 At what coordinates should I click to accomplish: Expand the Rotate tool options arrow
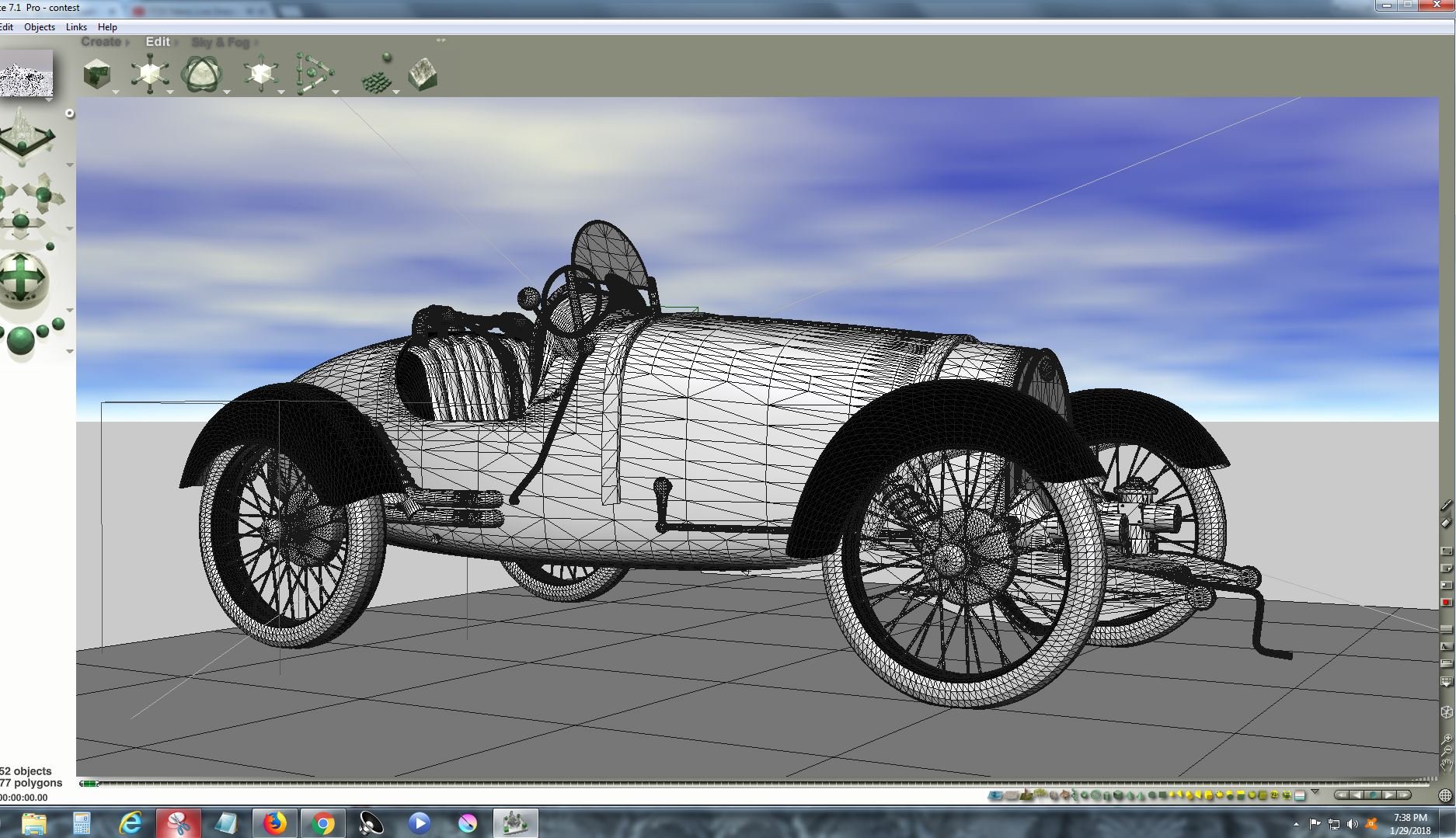pos(227,92)
